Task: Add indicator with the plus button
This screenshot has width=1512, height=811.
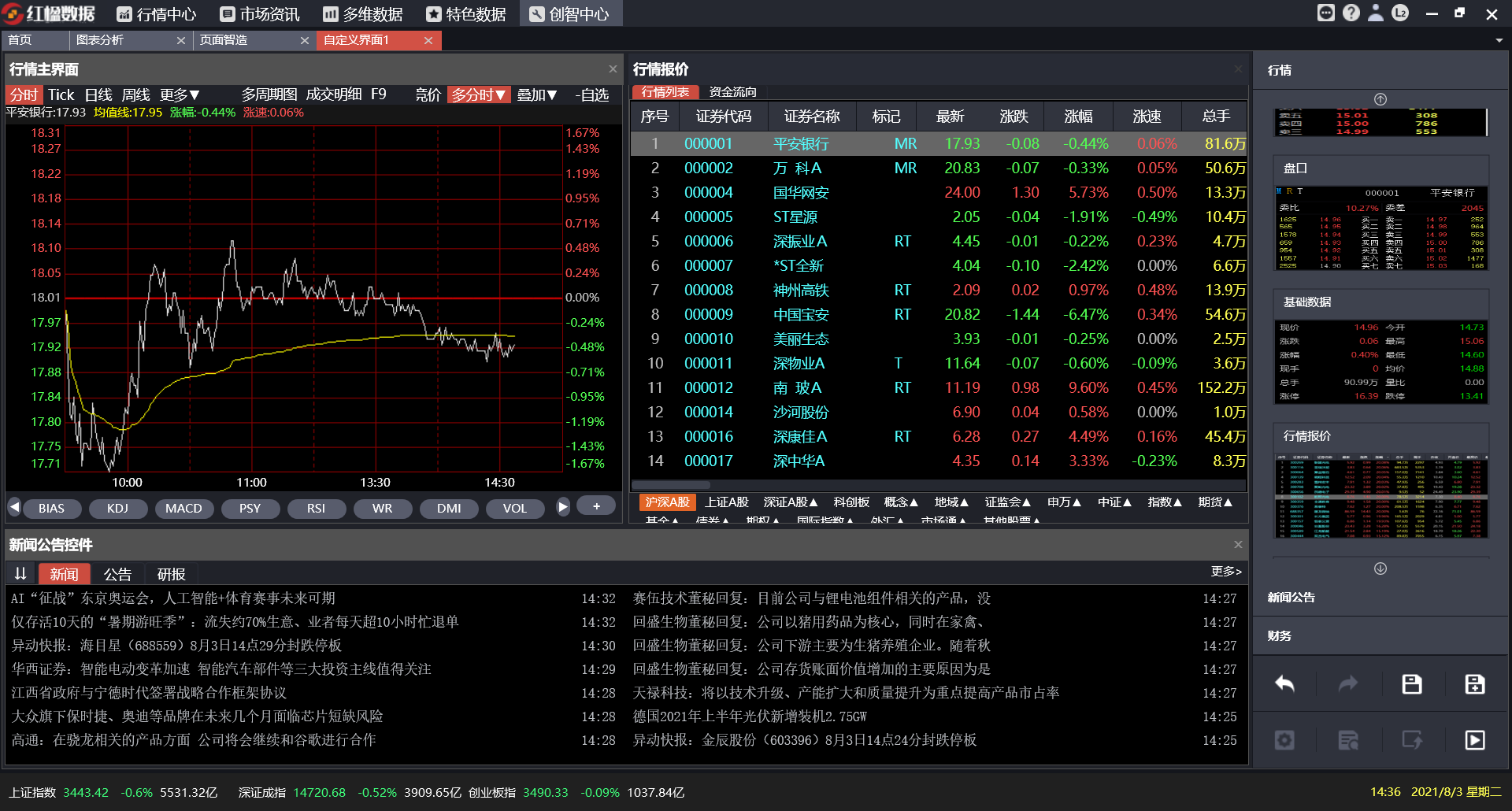Action: click(597, 506)
